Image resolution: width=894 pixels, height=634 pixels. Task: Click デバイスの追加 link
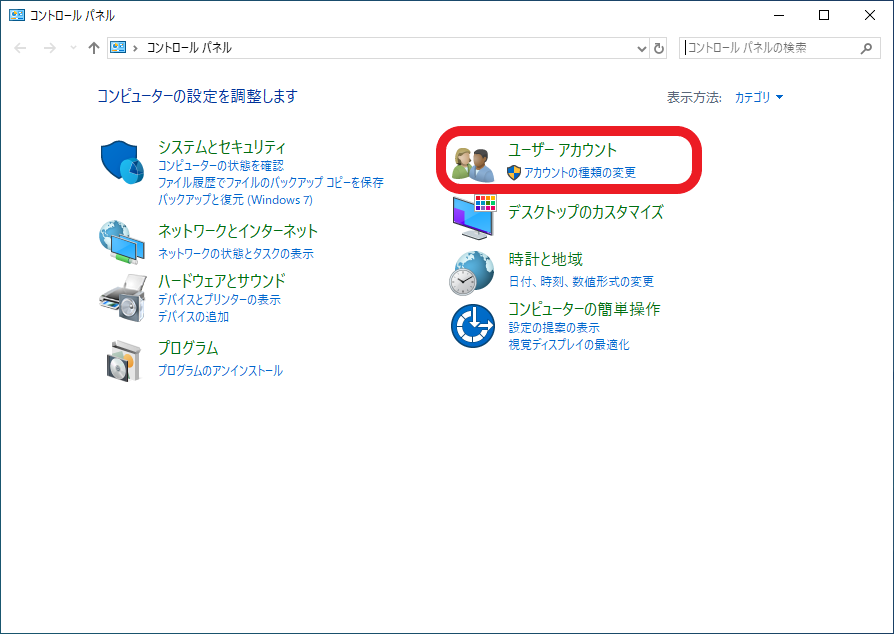(x=193, y=316)
